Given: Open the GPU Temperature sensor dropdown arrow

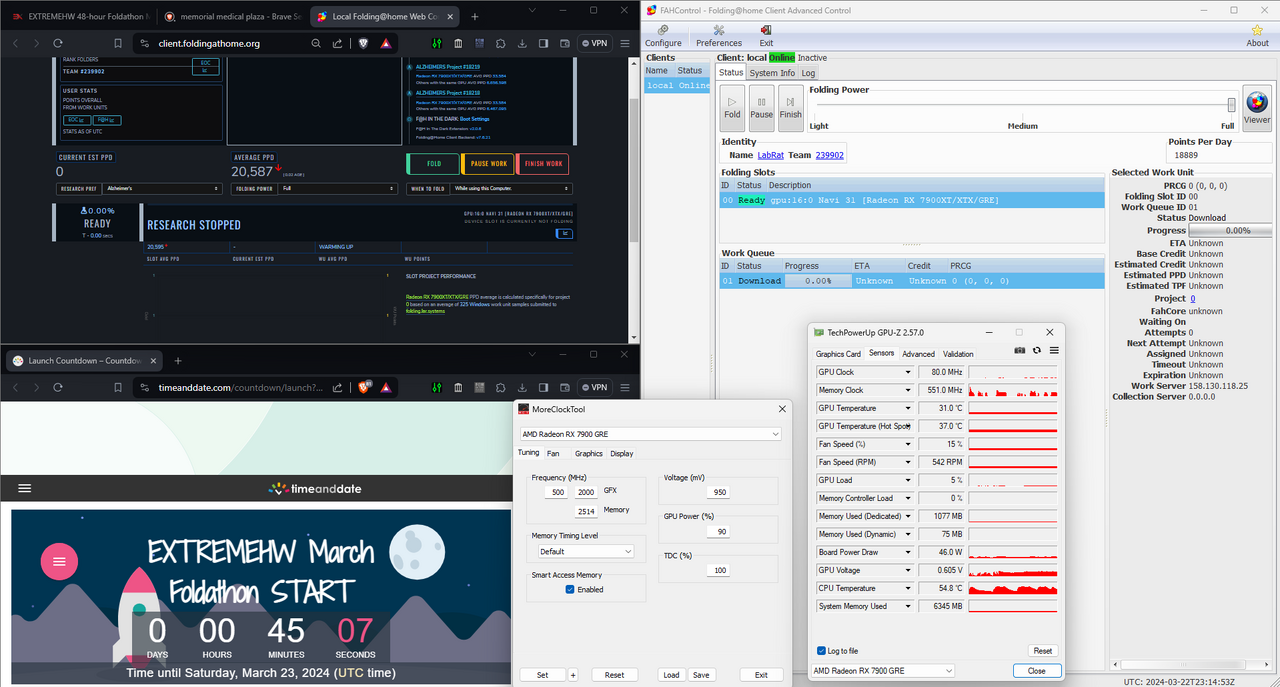Looking at the screenshot, I should point(908,408).
